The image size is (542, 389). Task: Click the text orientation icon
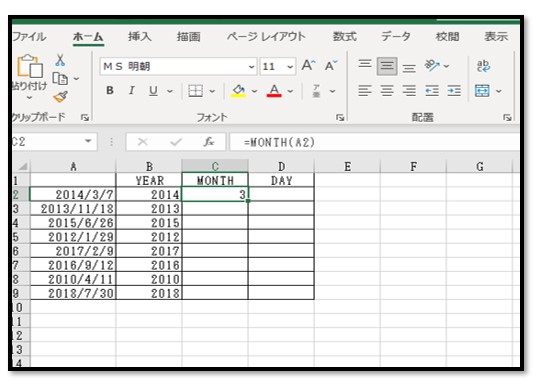(432, 65)
